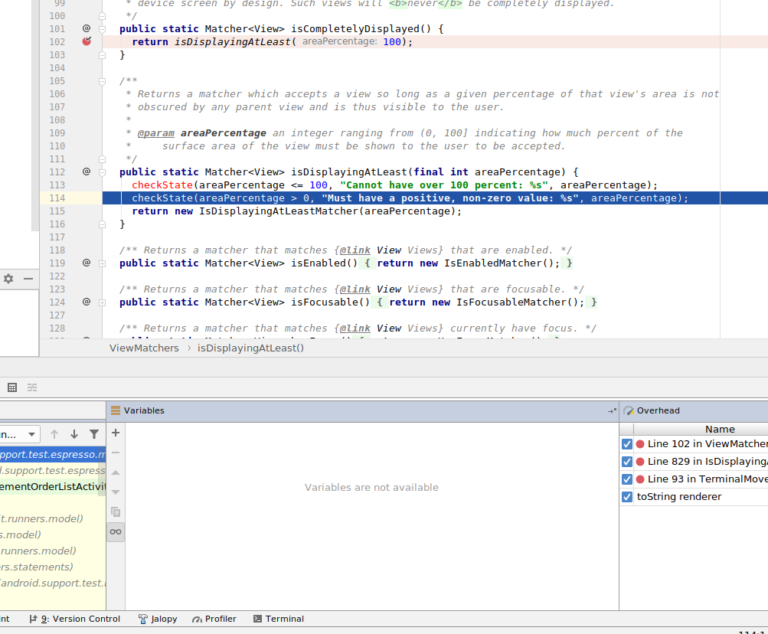Screen dimensions: 768x634
Task: Open the Version Control tool tab
Action: [x=74, y=619]
